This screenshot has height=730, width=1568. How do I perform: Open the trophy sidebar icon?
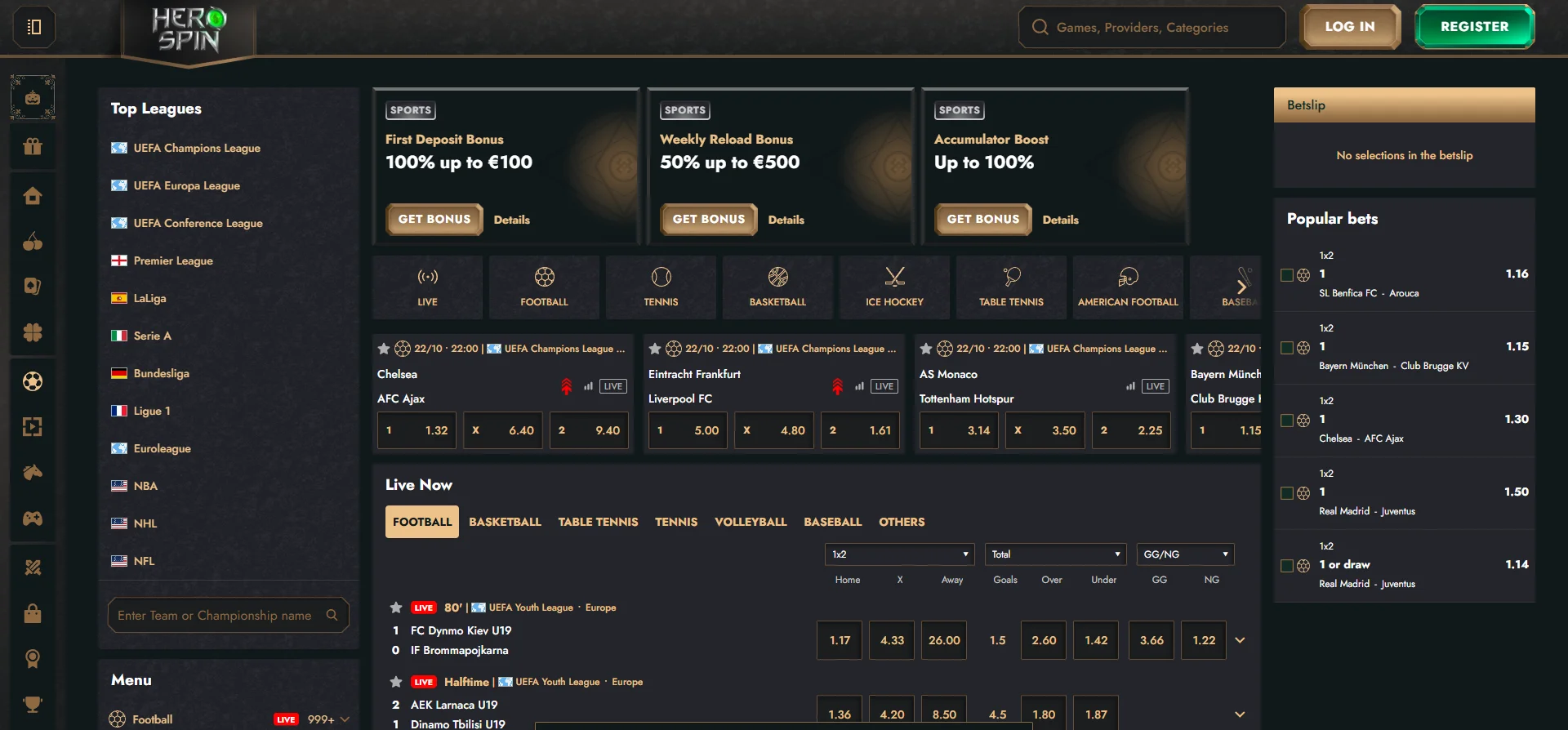tap(33, 704)
